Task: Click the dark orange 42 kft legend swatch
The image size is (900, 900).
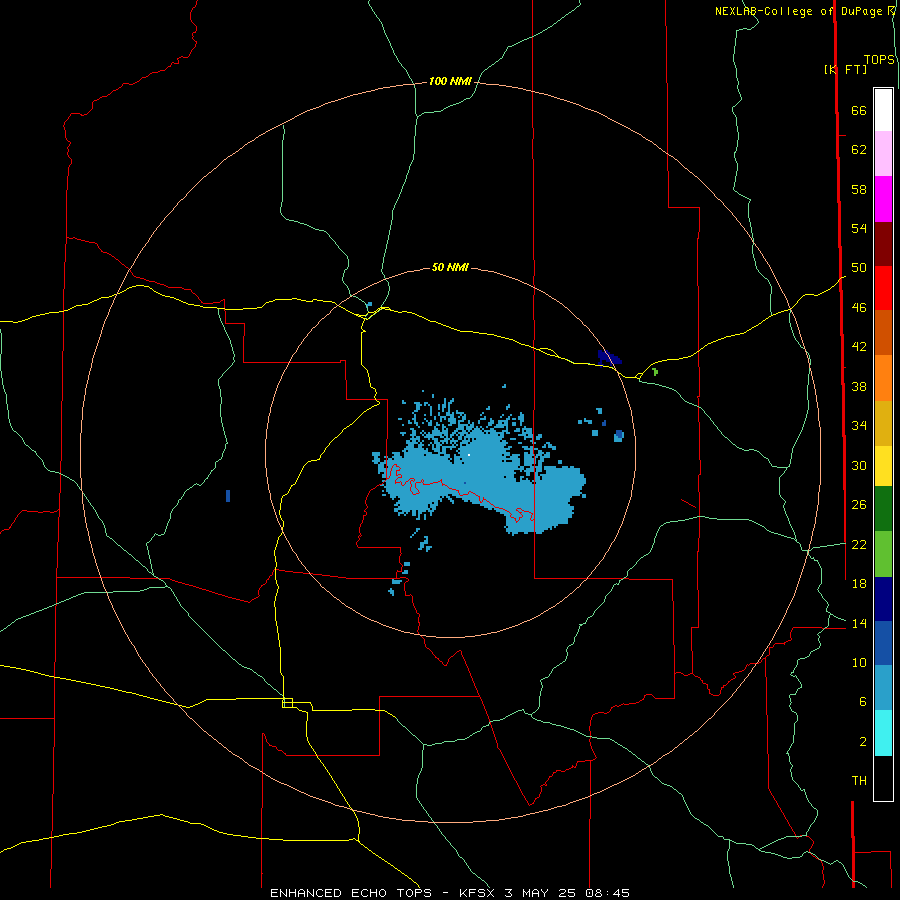Action: click(883, 332)
